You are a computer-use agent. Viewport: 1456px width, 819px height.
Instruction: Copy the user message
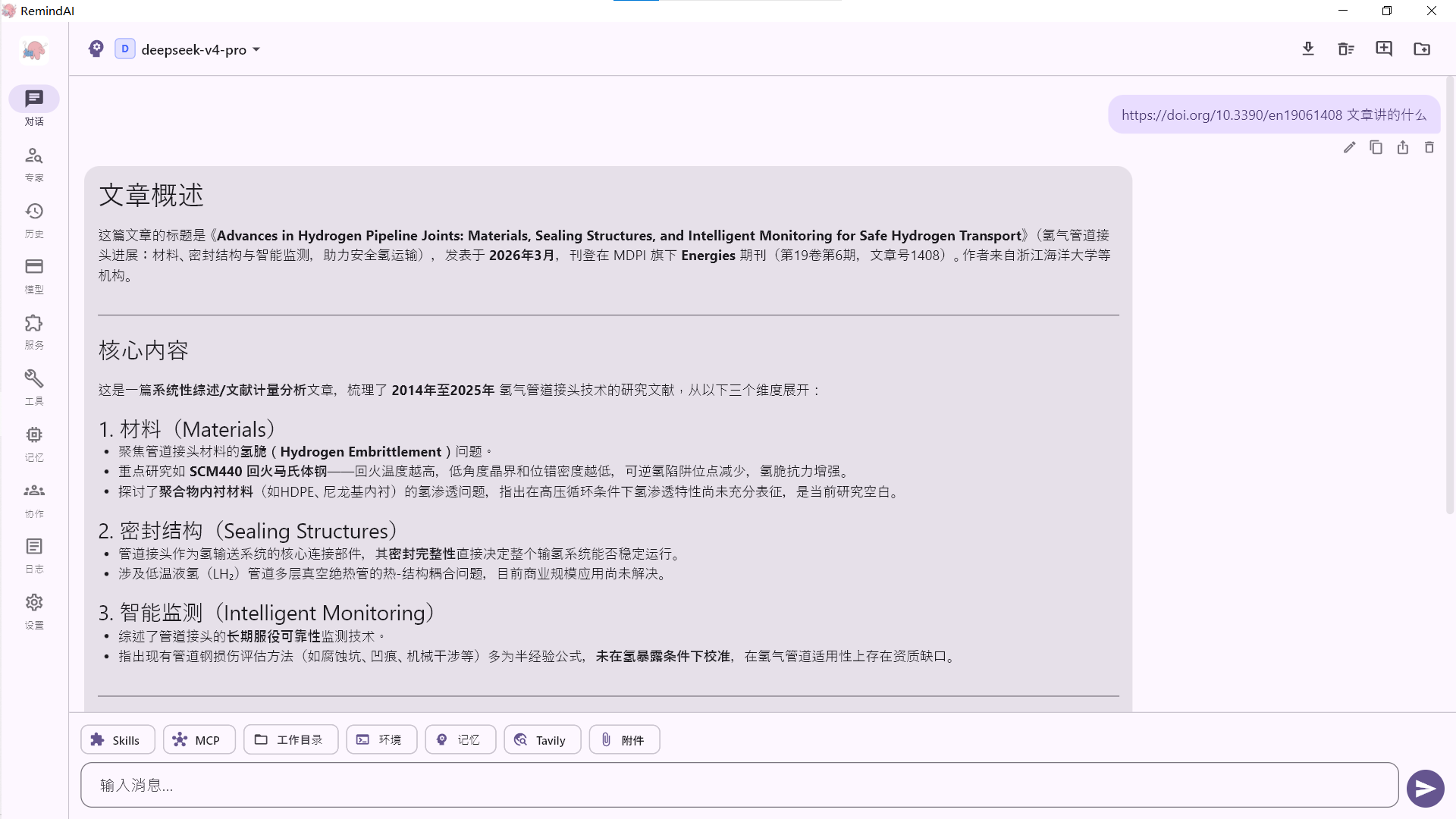tap(1376, 147)
